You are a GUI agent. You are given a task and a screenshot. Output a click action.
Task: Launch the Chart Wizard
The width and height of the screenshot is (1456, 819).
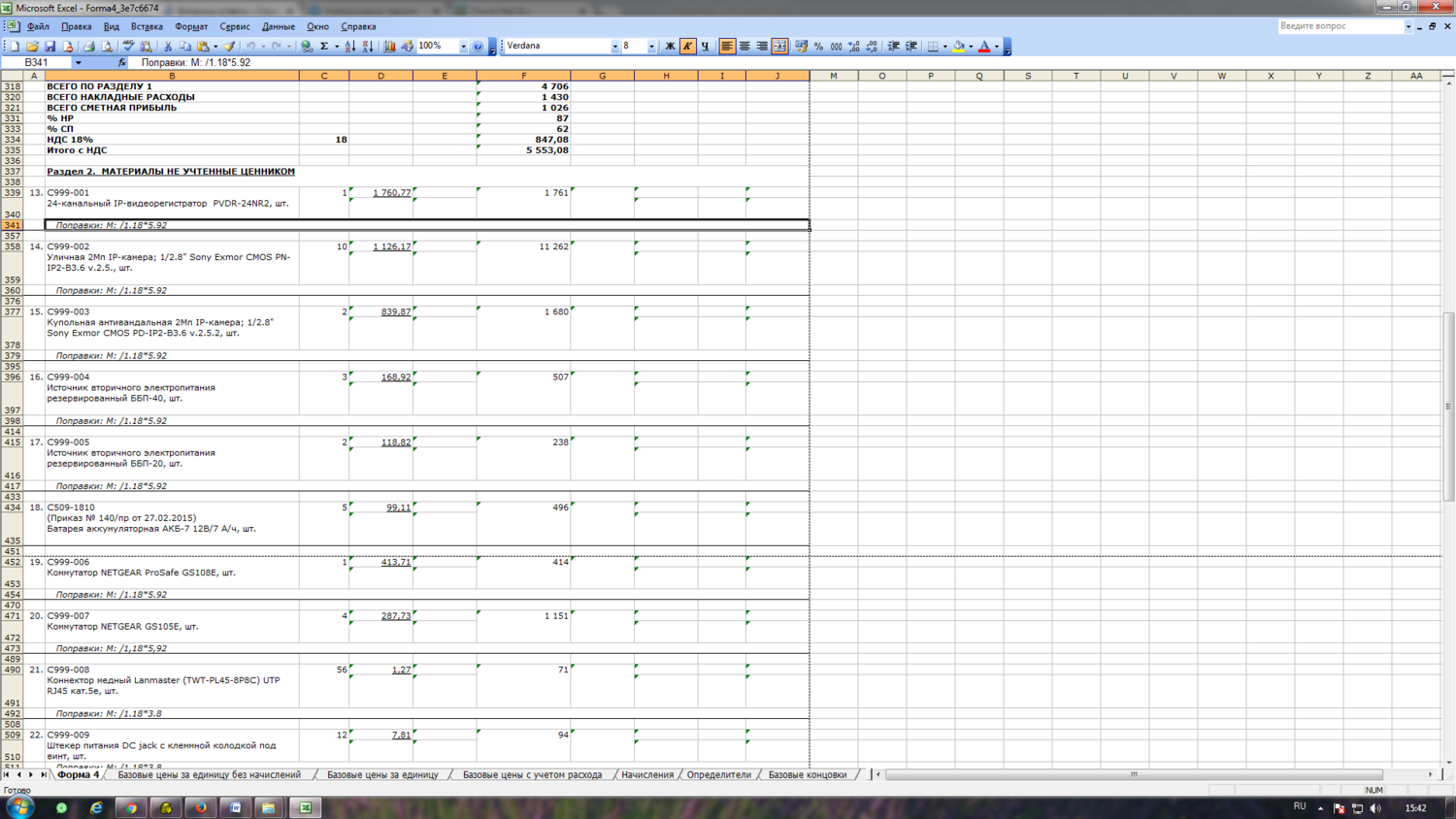tap(390, 46)
